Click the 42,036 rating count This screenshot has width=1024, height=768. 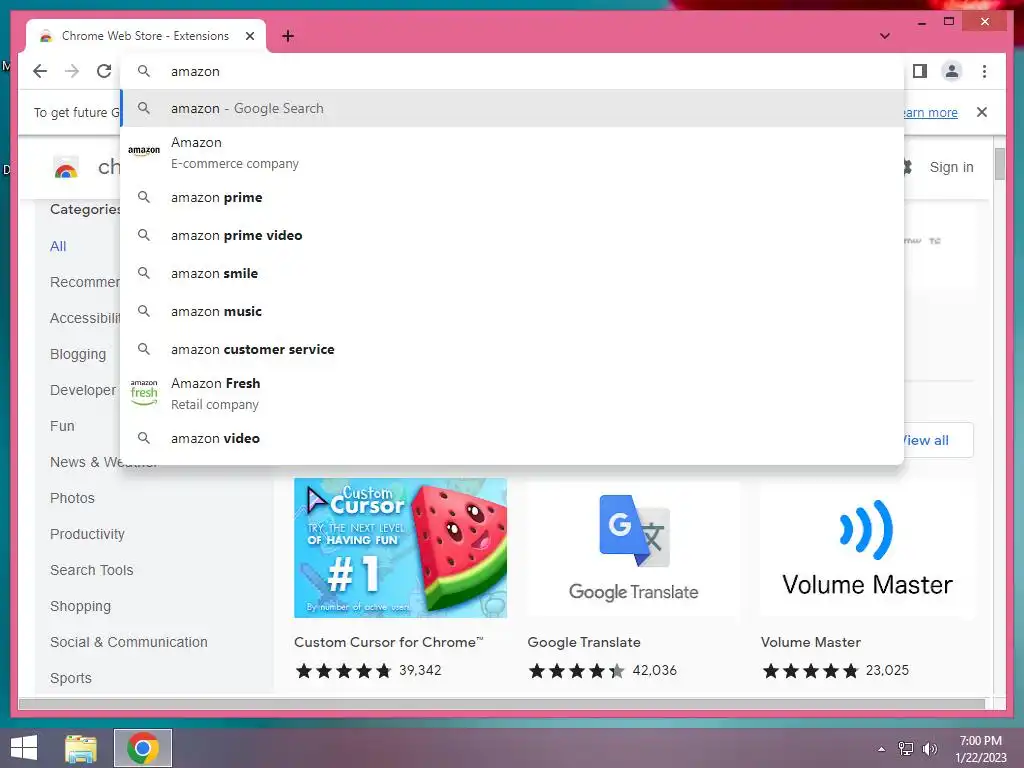pyautogui.click(x=654, y=670)
